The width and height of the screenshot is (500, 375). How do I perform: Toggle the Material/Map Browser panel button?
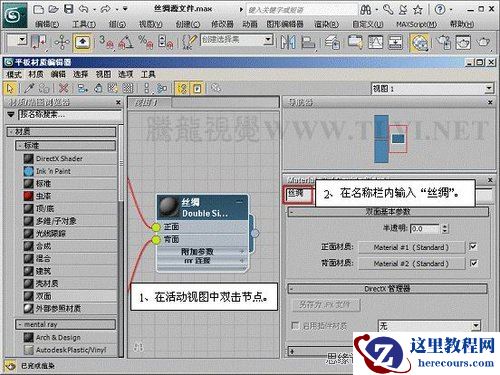pos(182,88)
